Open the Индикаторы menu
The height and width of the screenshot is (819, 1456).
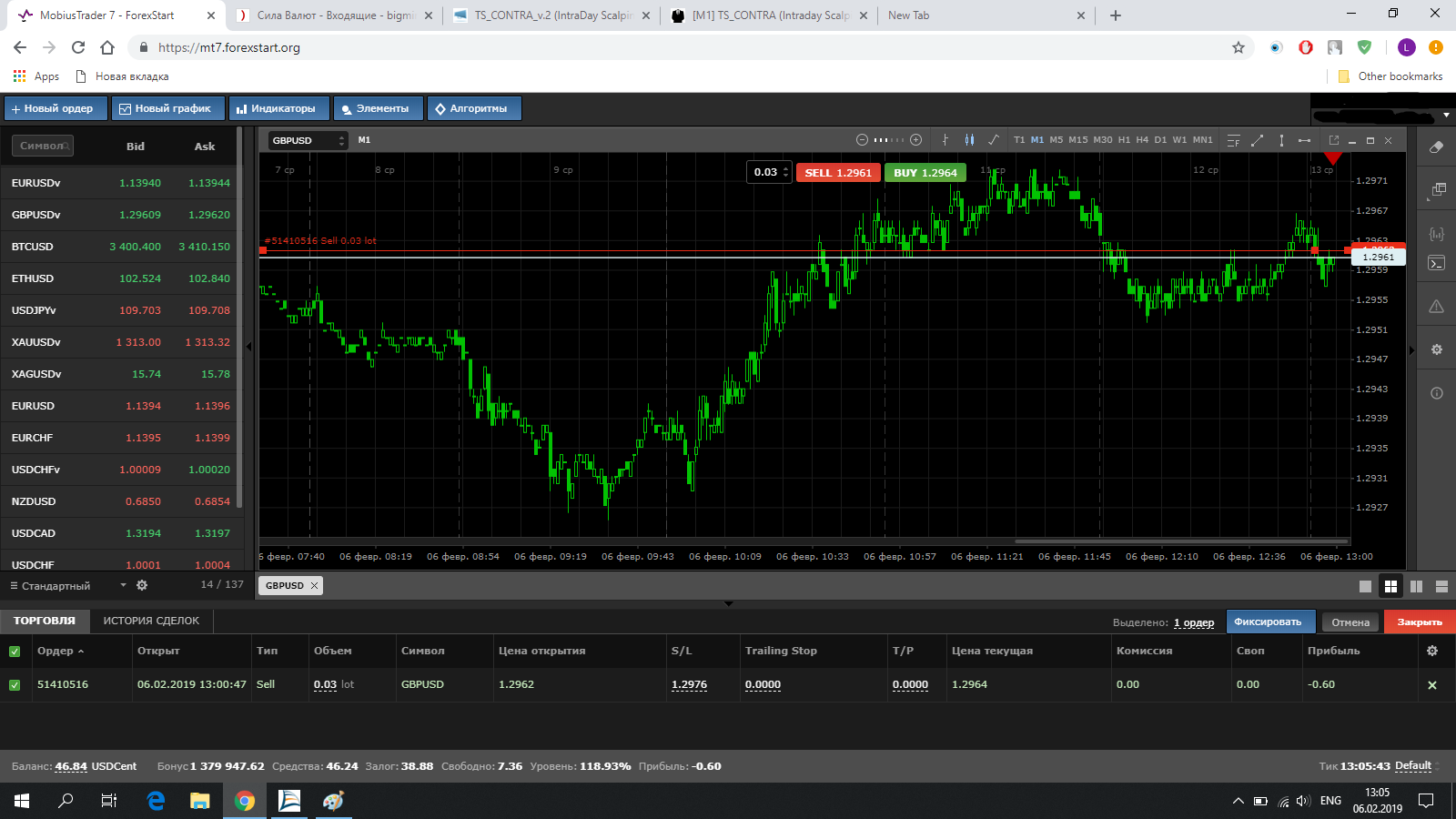(278, 108)
